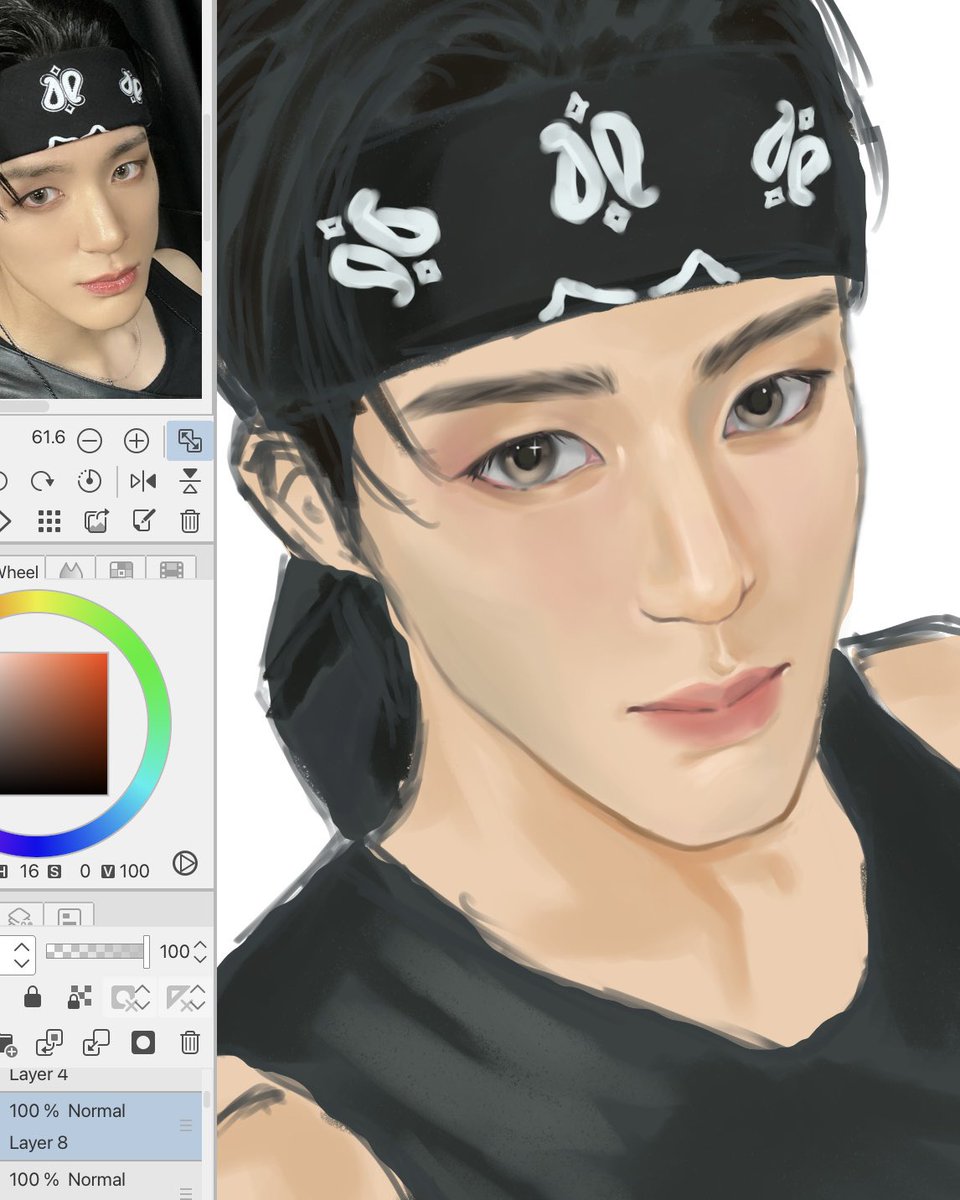Open Color History filmstrip tab
960x1200 pixels.
tap(171, 569)
